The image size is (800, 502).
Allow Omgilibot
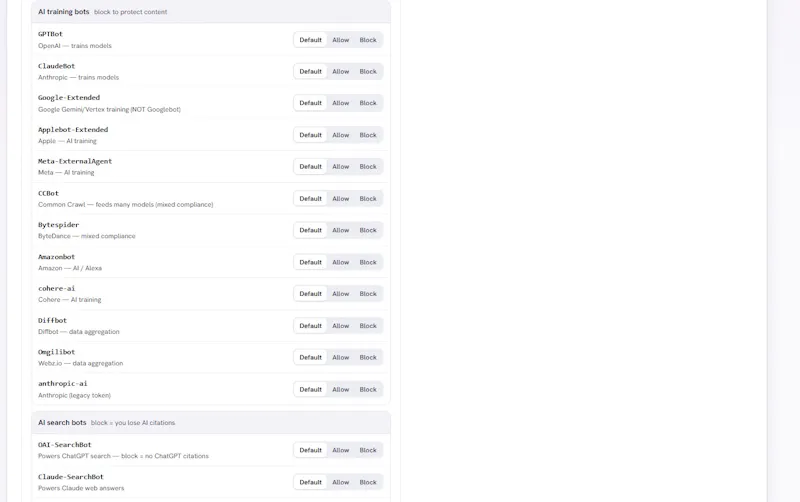341,358
